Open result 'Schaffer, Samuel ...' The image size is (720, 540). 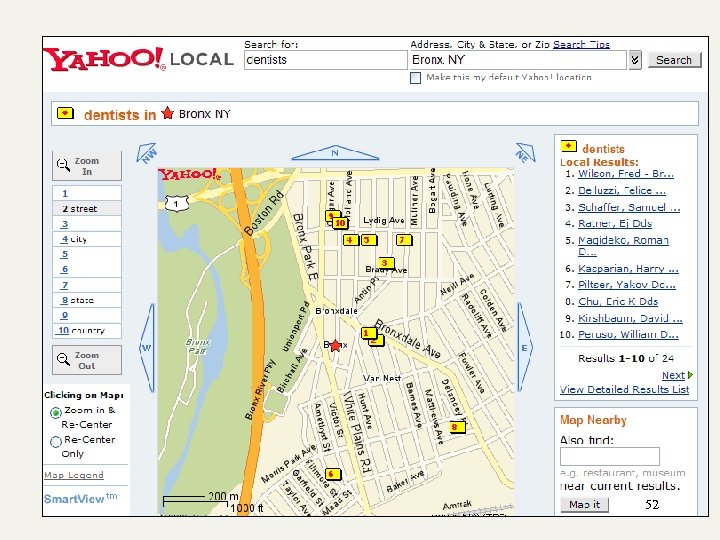click(629, 207)
